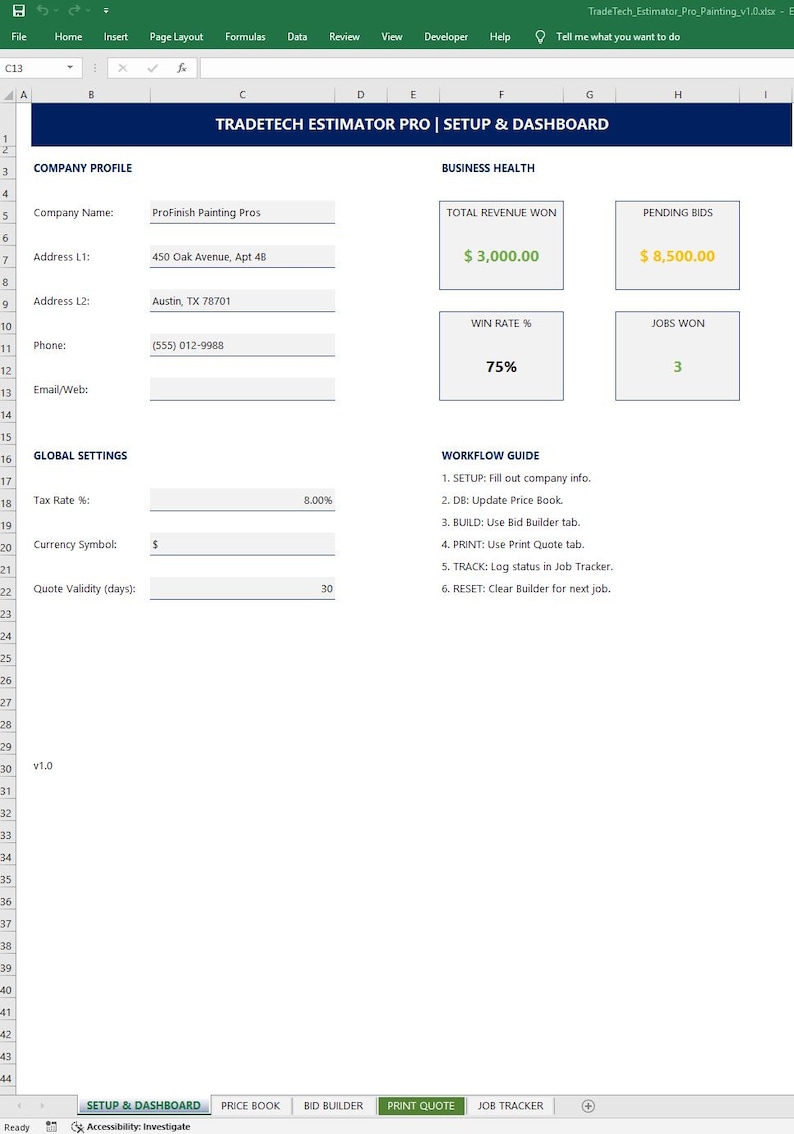Open the Page Layout ribbon tab
The height and width of the screenshot is (1134, 794).
[x=176, y=37]
